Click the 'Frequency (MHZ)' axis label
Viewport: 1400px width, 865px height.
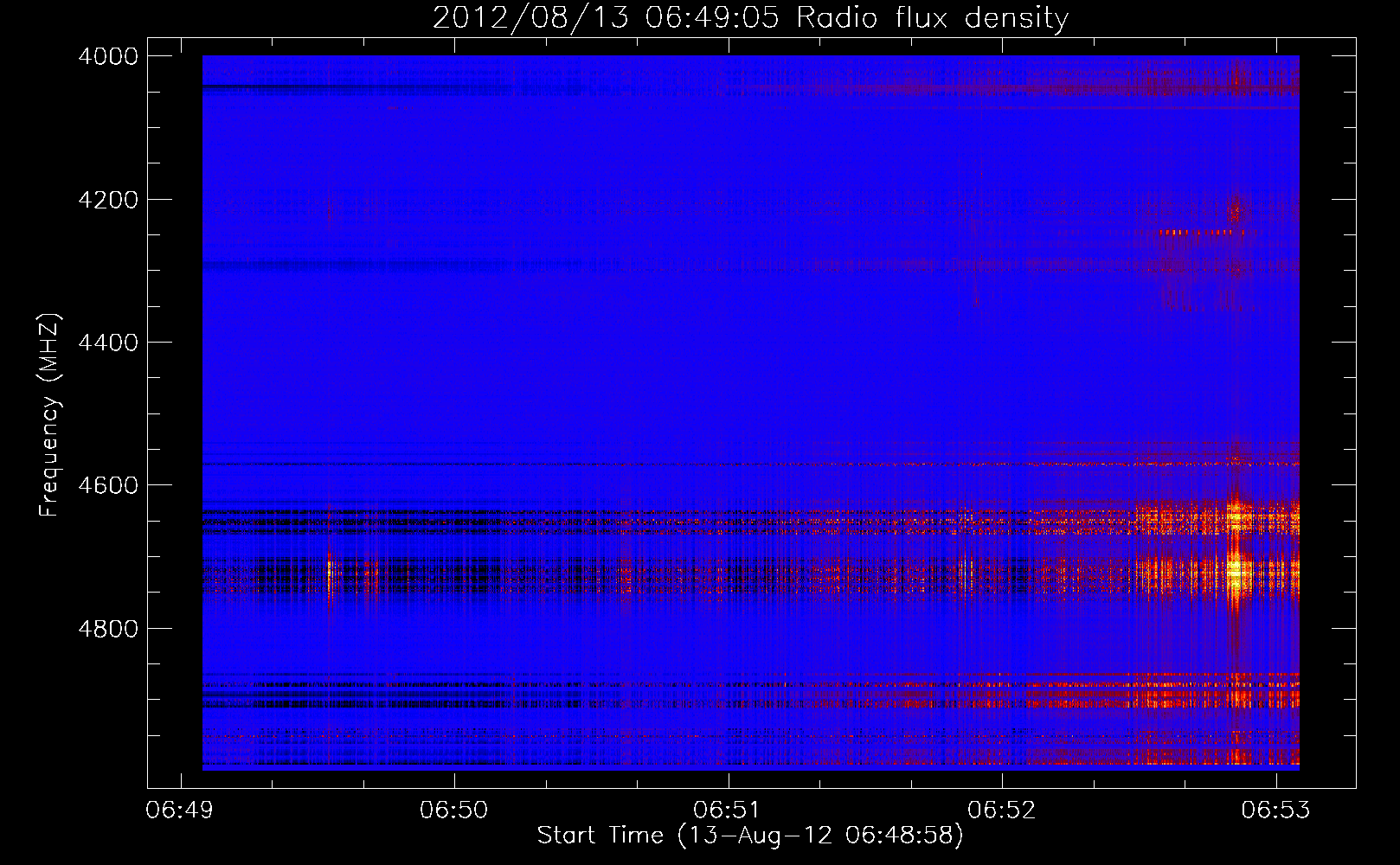[x=50, y=415]
